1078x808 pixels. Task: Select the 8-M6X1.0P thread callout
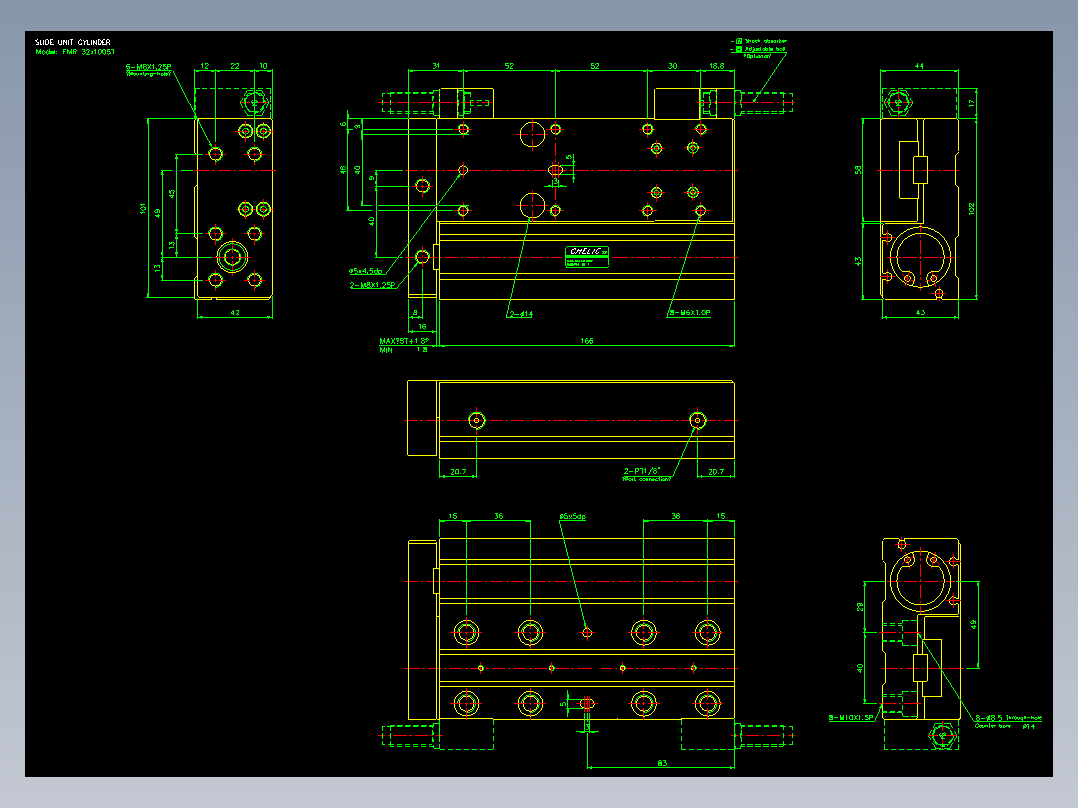[690, 312]
